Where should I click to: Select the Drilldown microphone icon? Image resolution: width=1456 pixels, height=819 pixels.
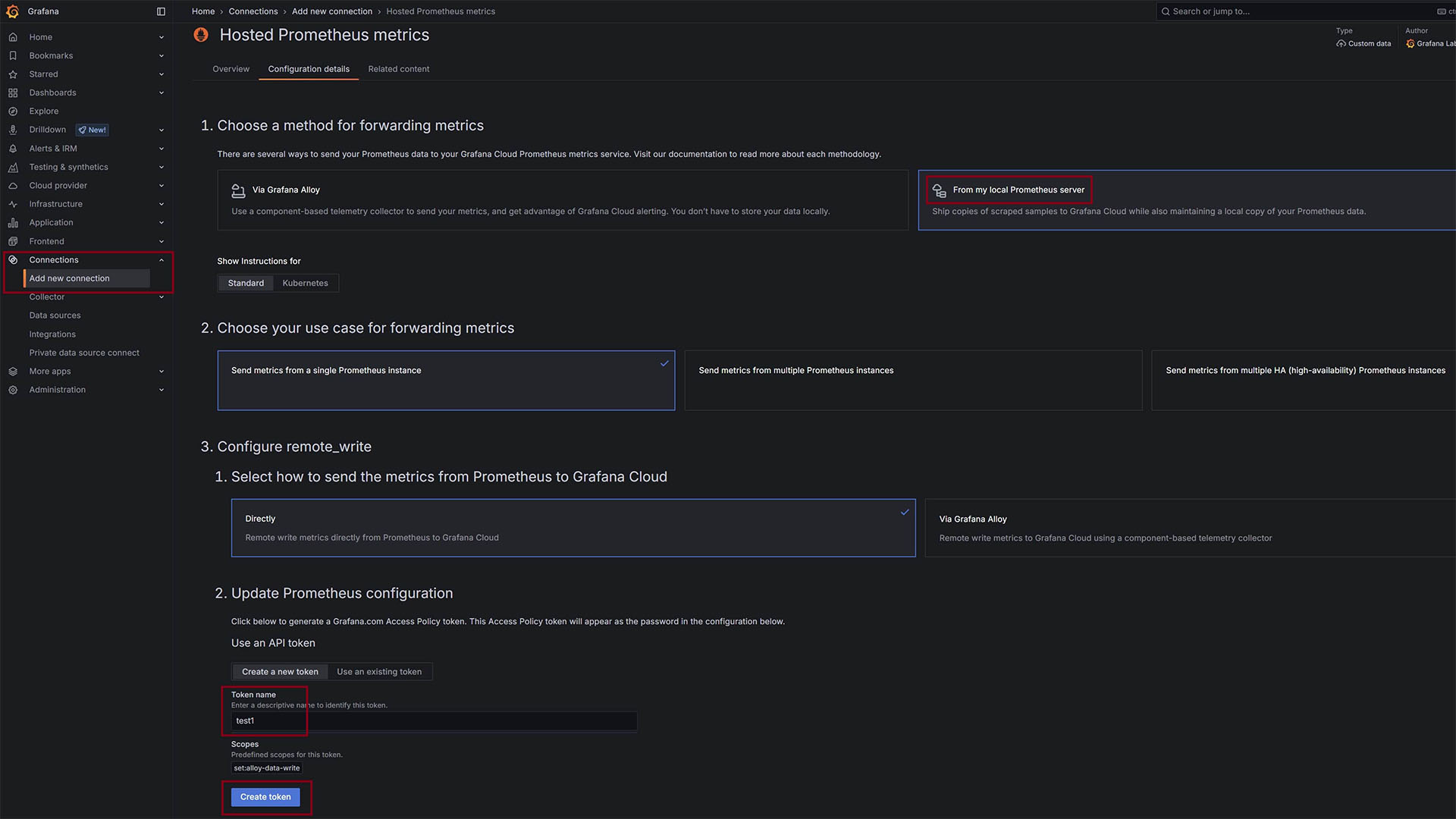13,130
